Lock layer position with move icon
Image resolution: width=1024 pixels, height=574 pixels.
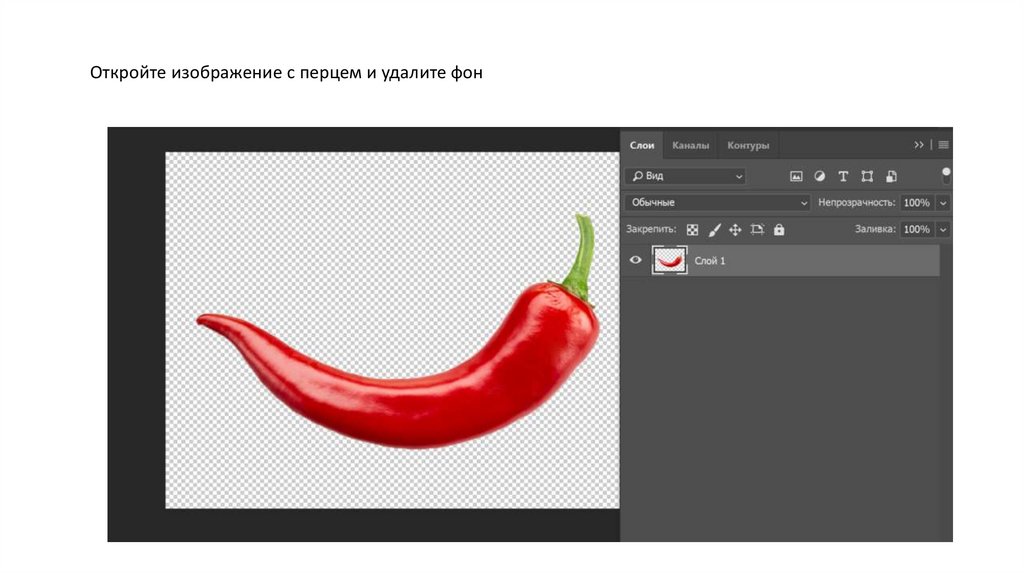click(x=735, y=229)
